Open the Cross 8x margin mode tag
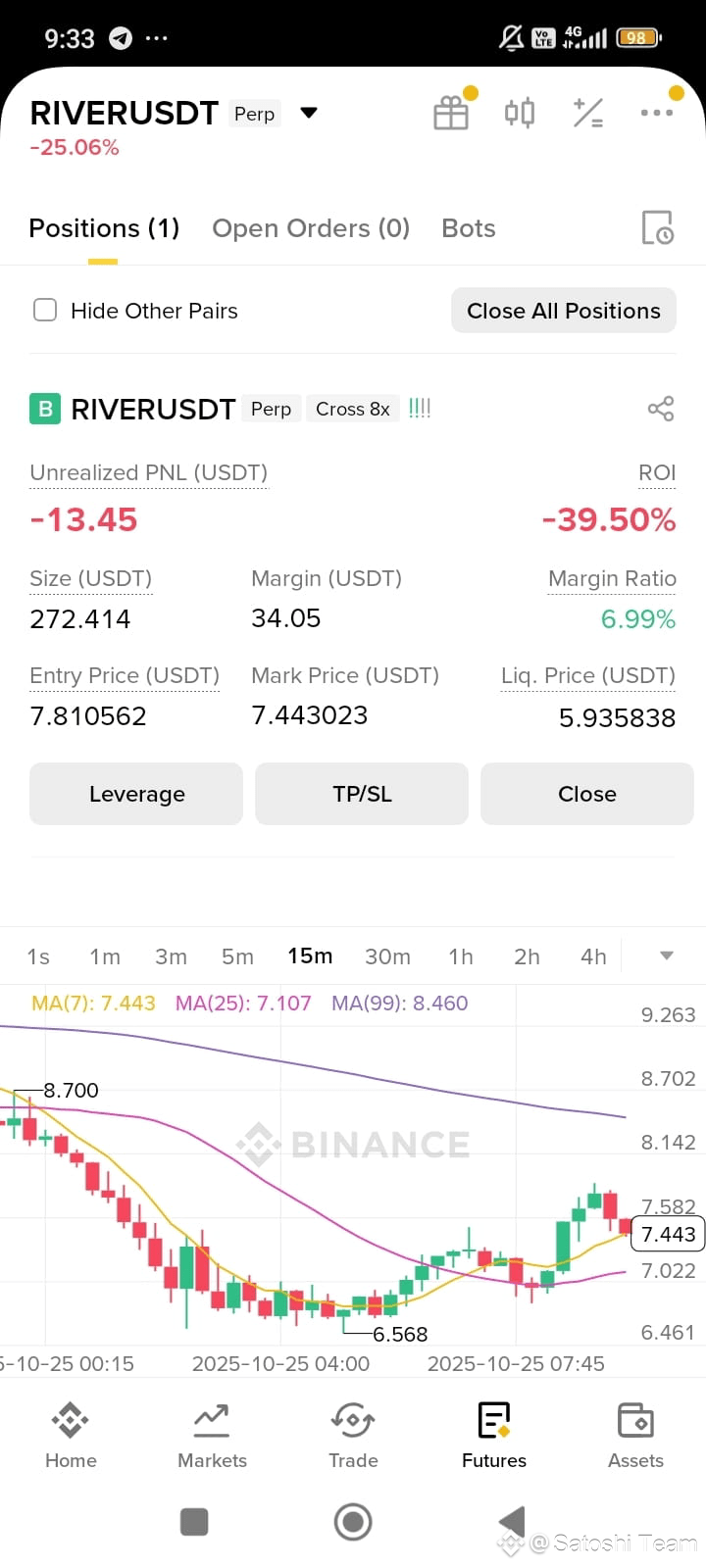This screenshot has width=706, height=1568. click(x=353, y=409)
